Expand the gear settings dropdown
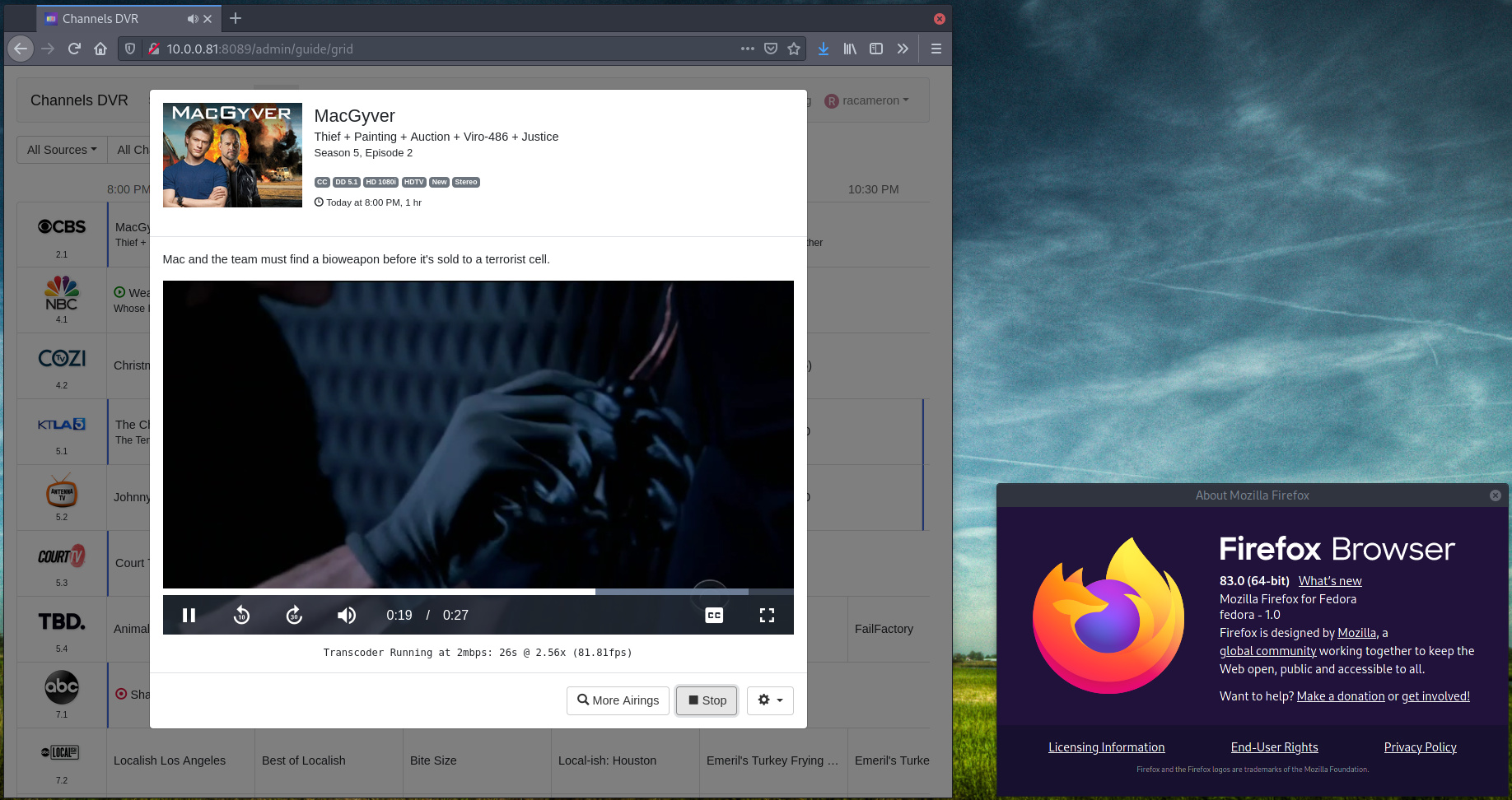The width and height of the screenshot is (1512, 800). [770, 700]
